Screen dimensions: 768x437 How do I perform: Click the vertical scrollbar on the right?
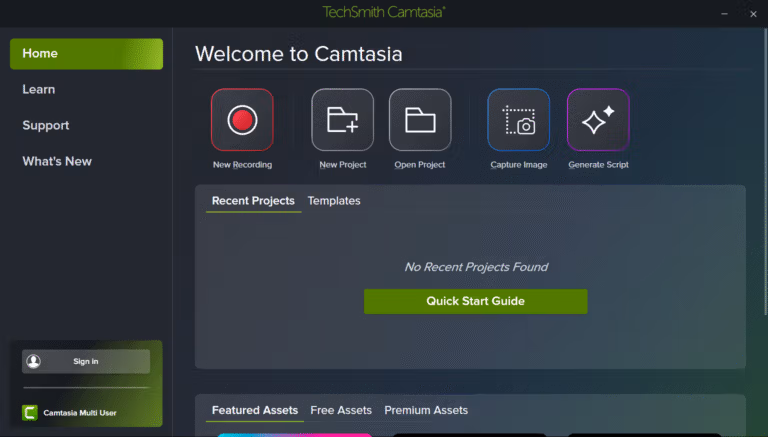(766, 171)
